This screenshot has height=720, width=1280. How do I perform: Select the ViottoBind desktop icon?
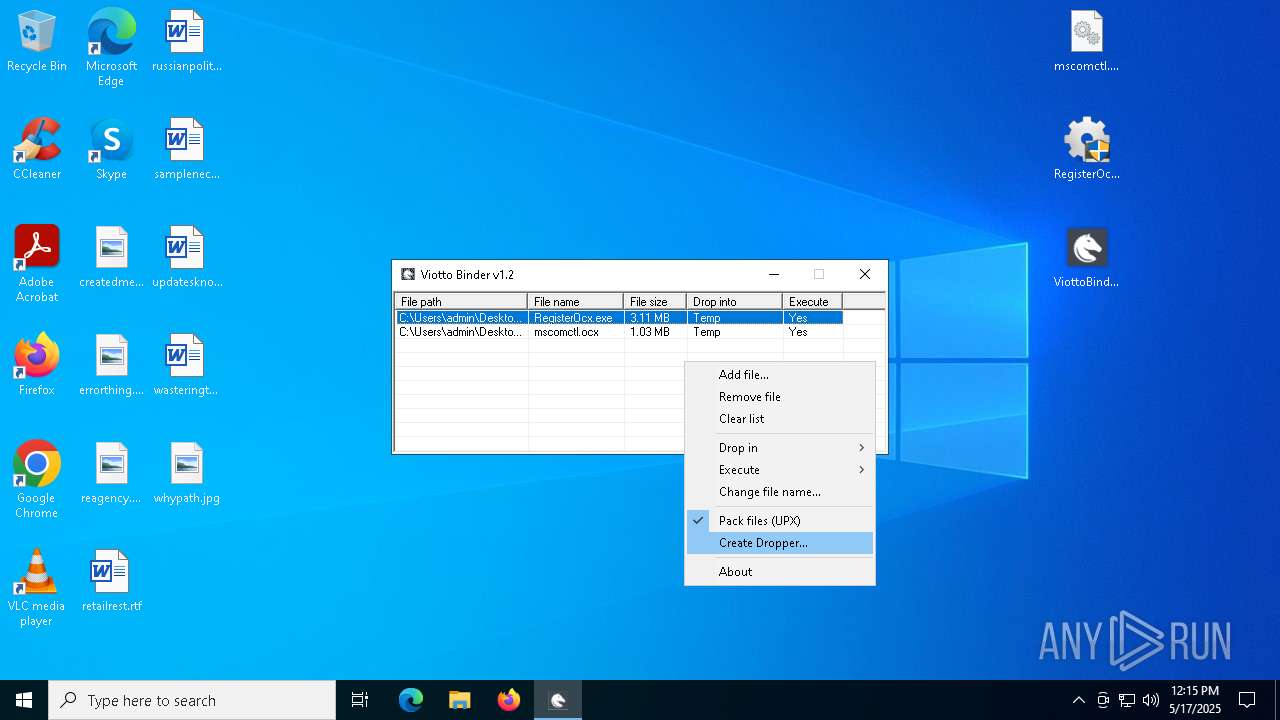tap(1086, 258)
